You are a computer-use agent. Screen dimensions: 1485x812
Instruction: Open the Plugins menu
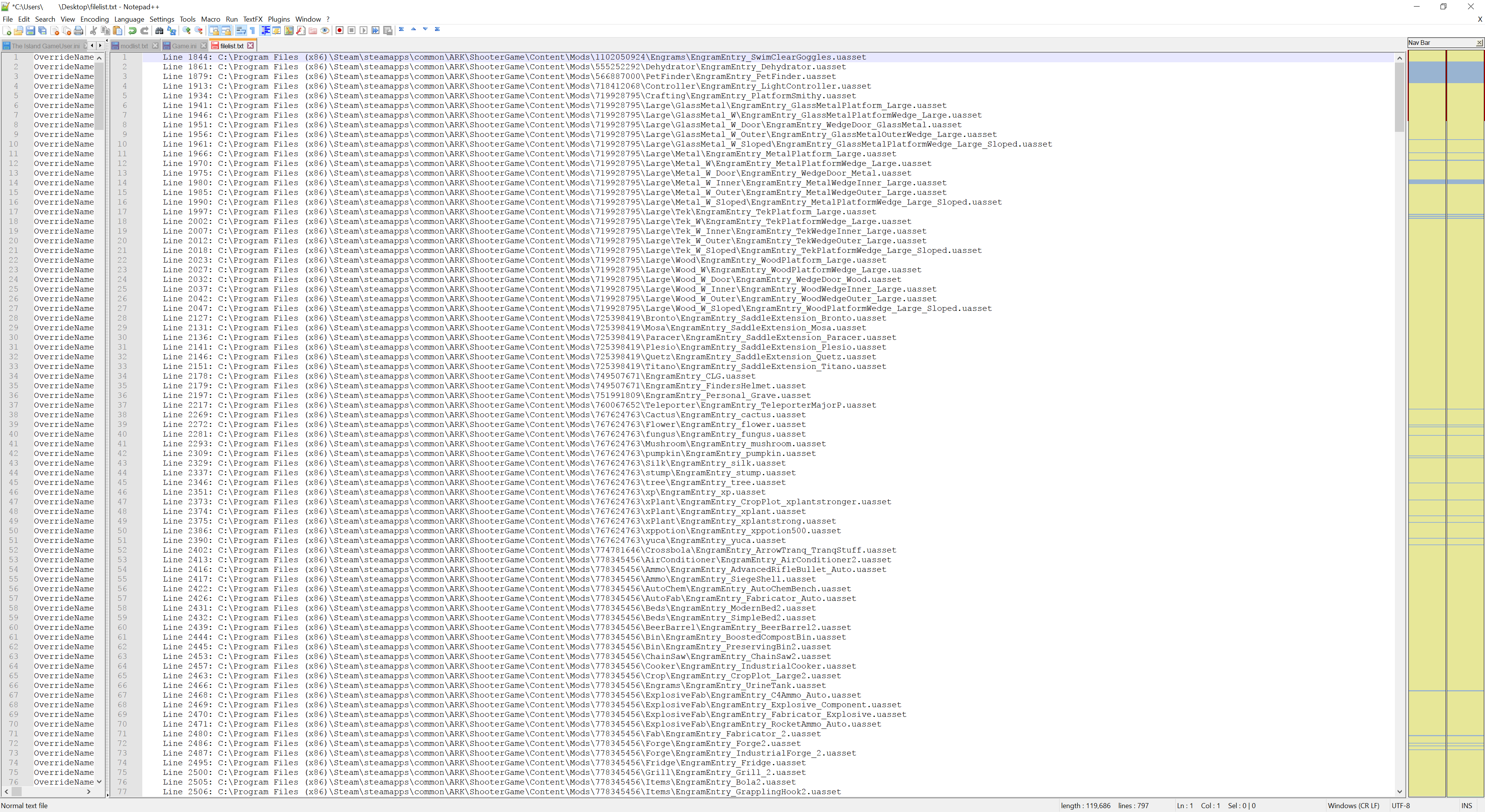pyautogui.click(x=278, y=19)
